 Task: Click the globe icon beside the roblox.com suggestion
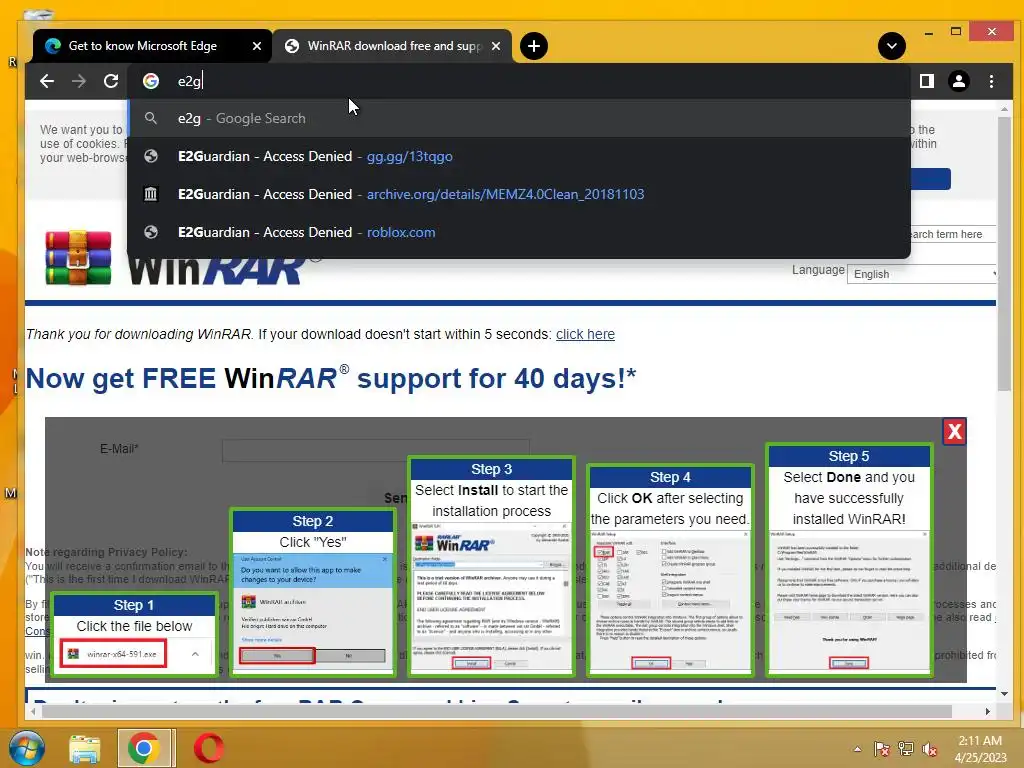coord(151,232)
